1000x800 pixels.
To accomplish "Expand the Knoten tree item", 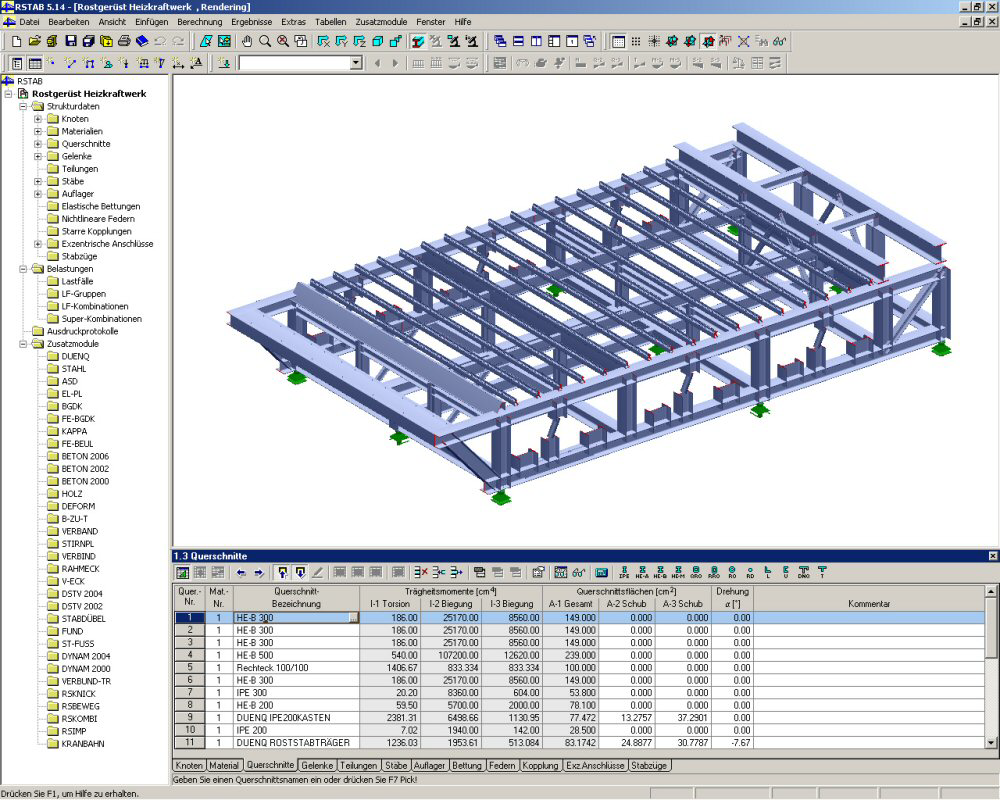I will (x=37, y=120).
